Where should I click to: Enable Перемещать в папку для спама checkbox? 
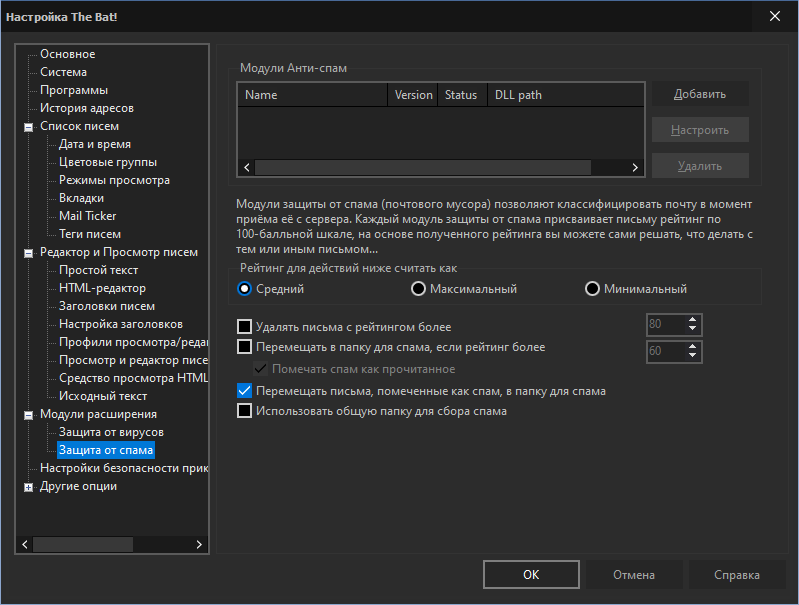pyautogui.click(x=245, y=347)
